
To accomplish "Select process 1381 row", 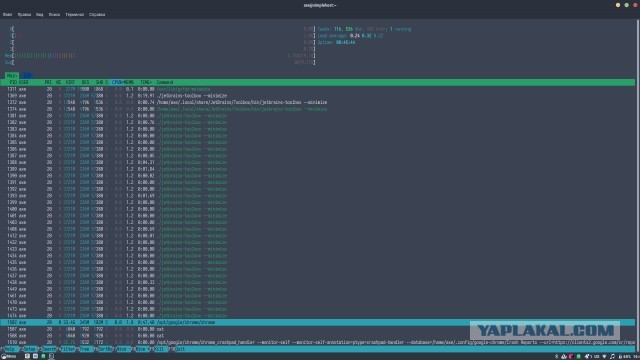I will pos(318,116).
